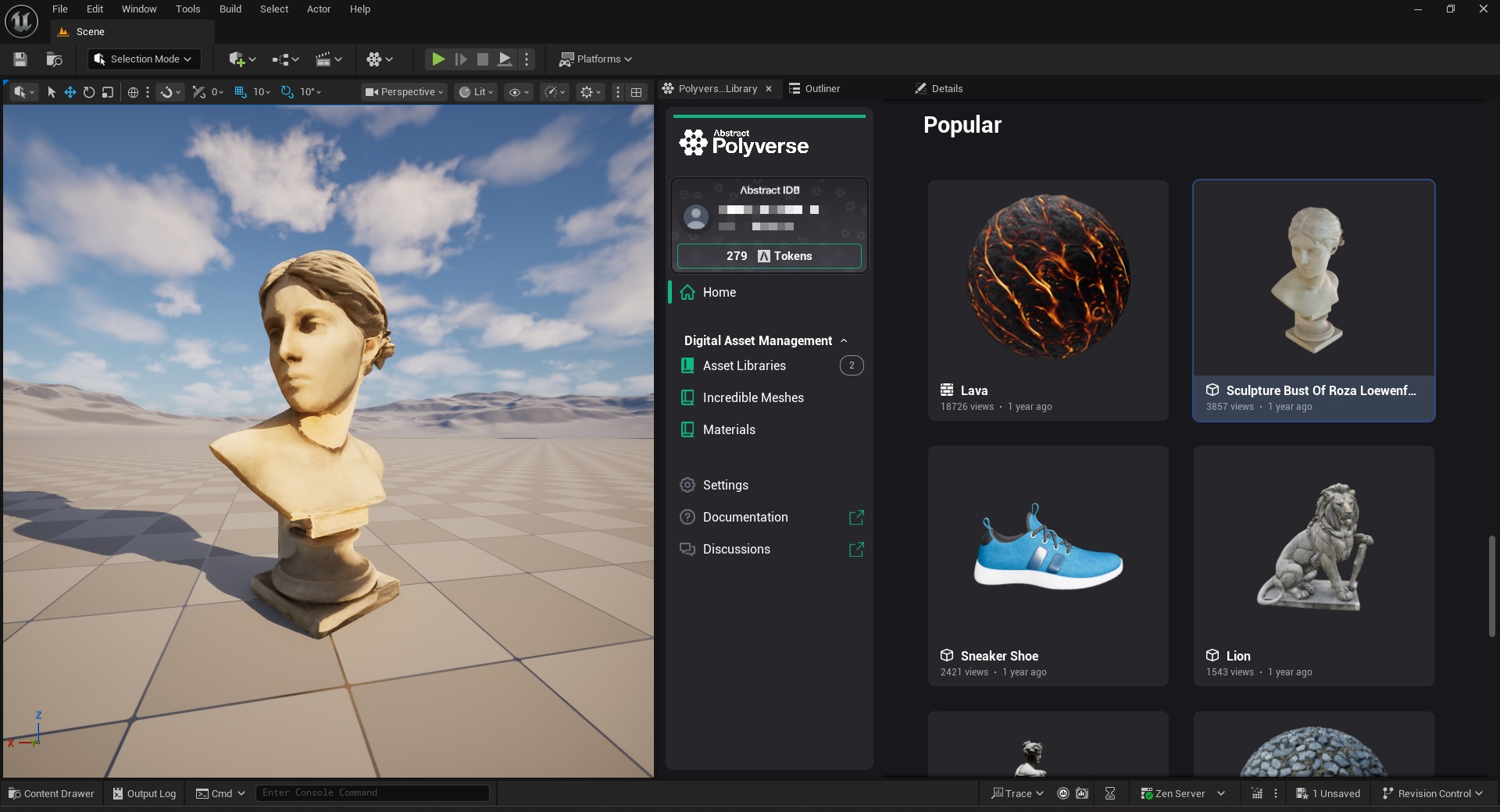Open rotation snap 10° dropdown
The width and height of the screenshot is (1500, 812).
pyautogui.click(x=310, y=92)
